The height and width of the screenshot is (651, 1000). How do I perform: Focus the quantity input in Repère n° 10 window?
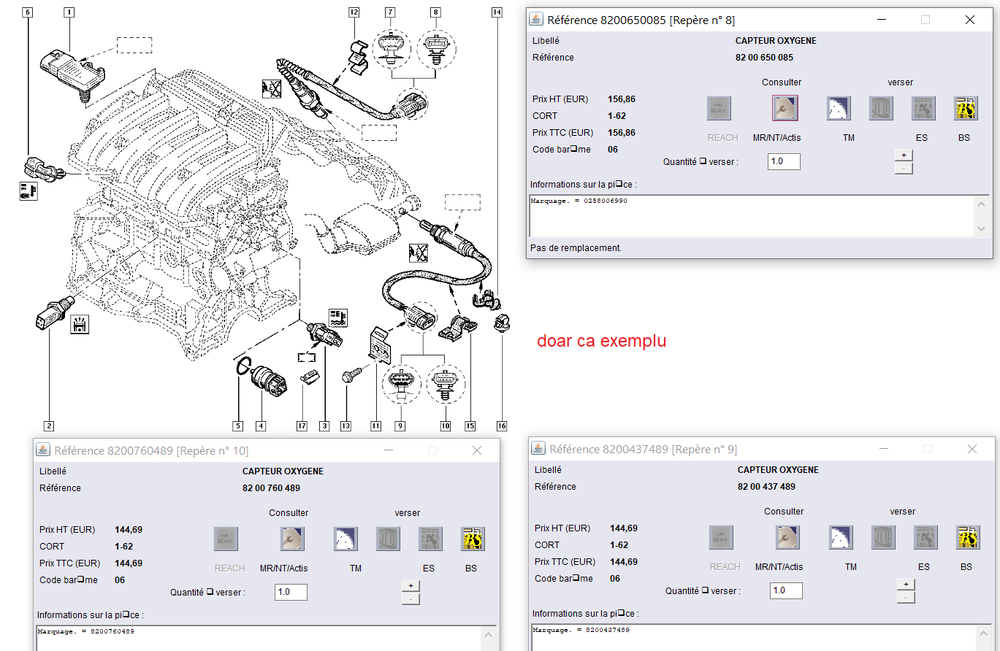coord(290,592)
